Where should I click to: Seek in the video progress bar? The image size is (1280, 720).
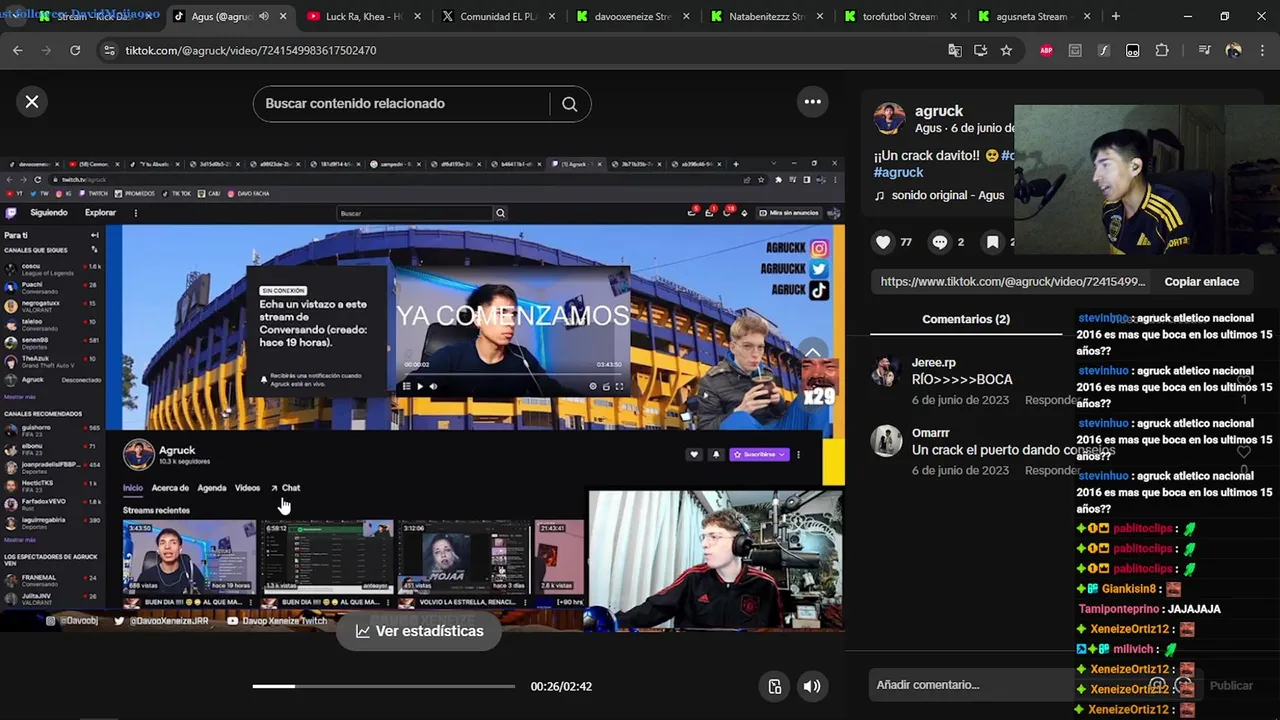click(x=384, y=686)
